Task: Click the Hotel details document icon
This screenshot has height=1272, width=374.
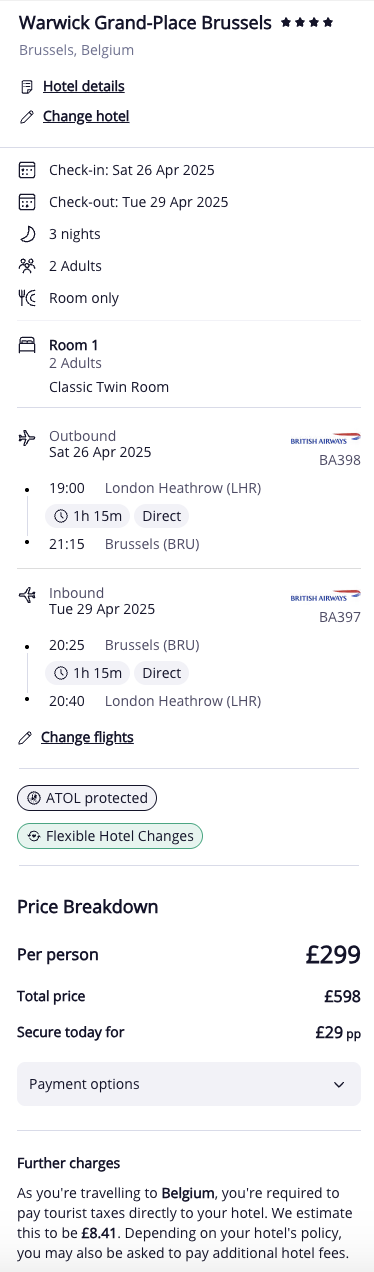Action: (27, 87)
